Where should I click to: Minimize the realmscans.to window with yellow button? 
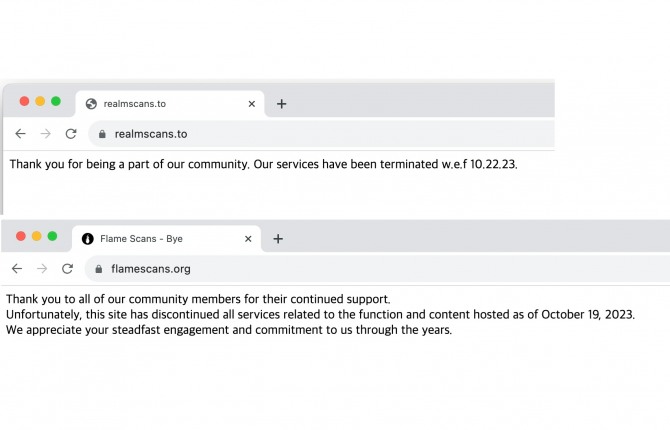click(40, 101)
